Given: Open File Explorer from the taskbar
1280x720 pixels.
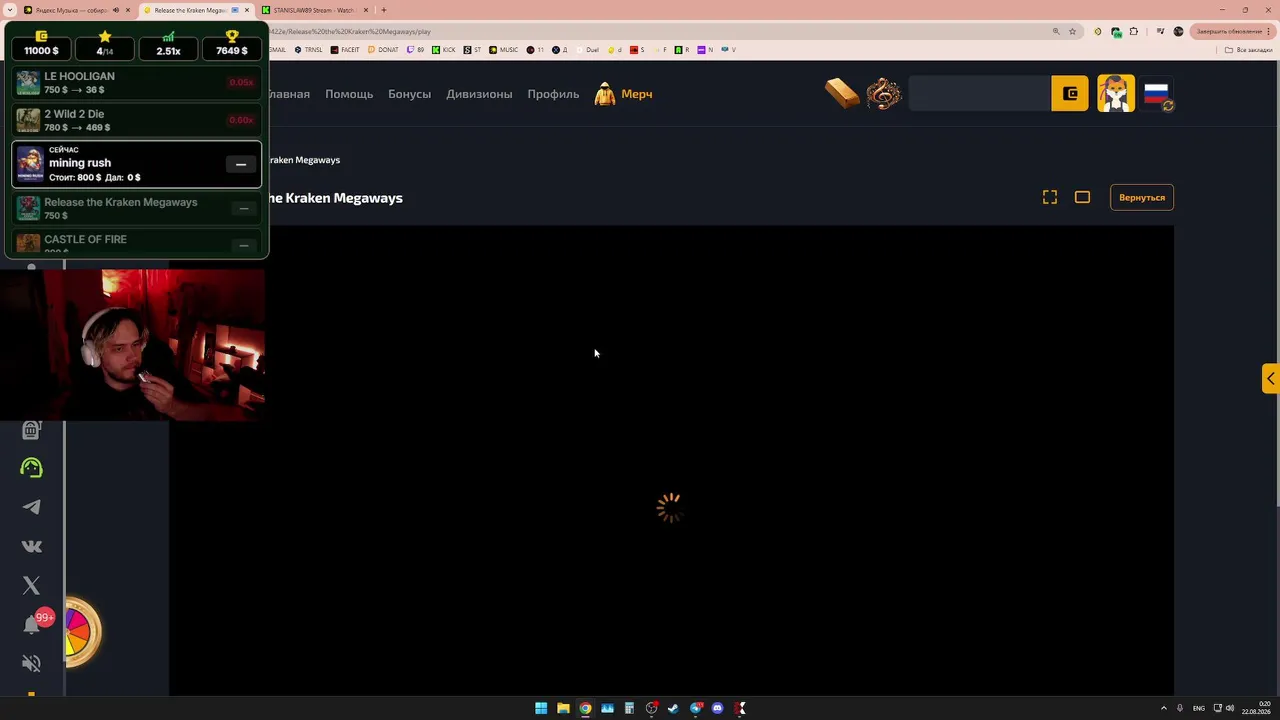Looking at the screenshot, I should [x=563, y=708].
